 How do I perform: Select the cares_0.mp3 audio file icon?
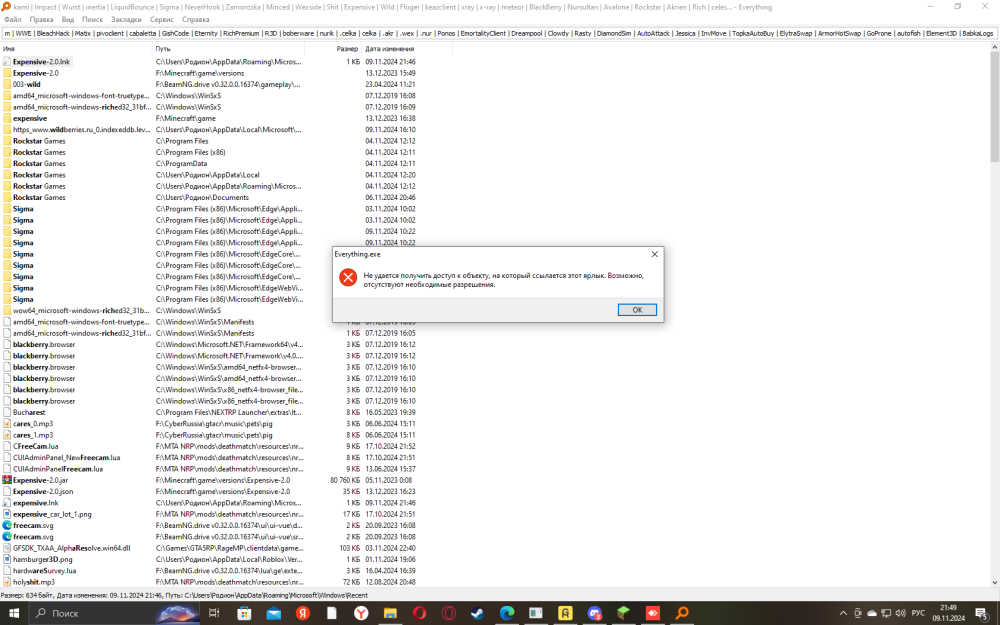click(x=6, y=423)
